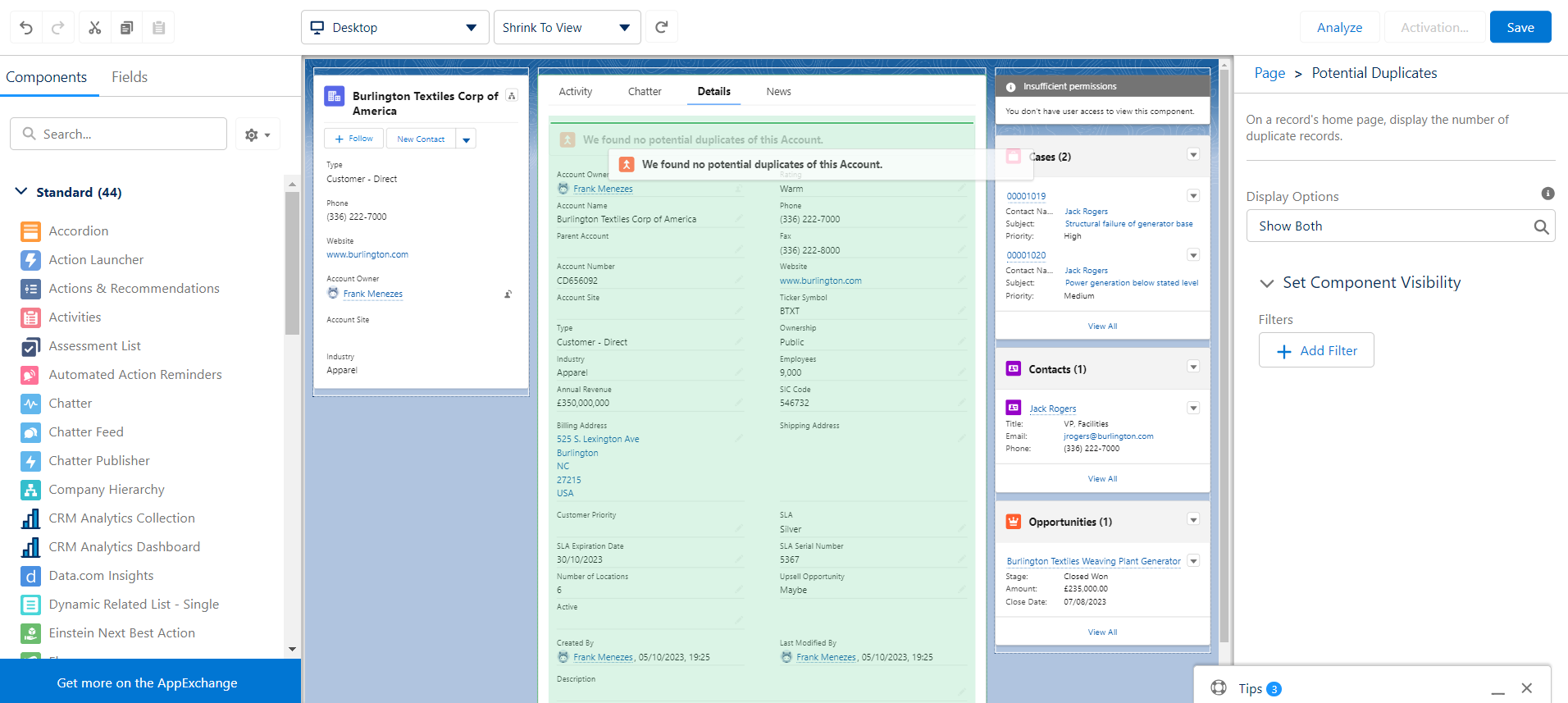
Task: Select the Chatter Feed component icon
Action: point(30,432)
